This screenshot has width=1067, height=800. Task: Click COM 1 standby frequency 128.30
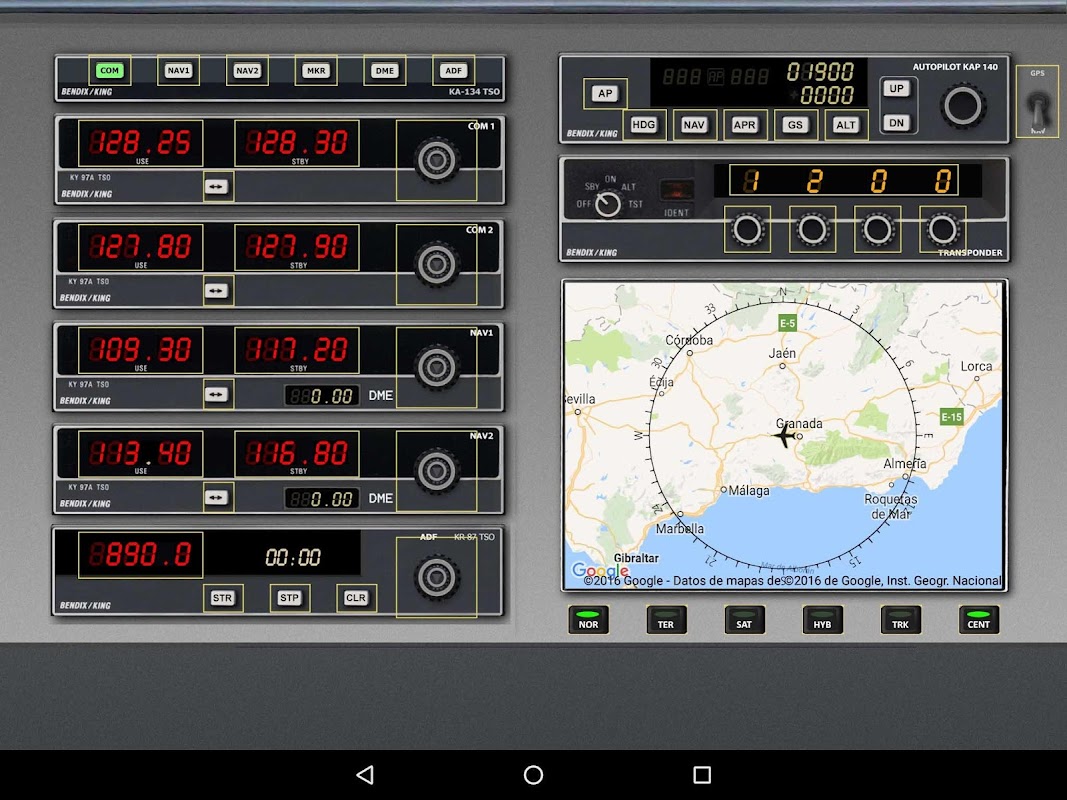pyautogui.click(x=297, y=143)
